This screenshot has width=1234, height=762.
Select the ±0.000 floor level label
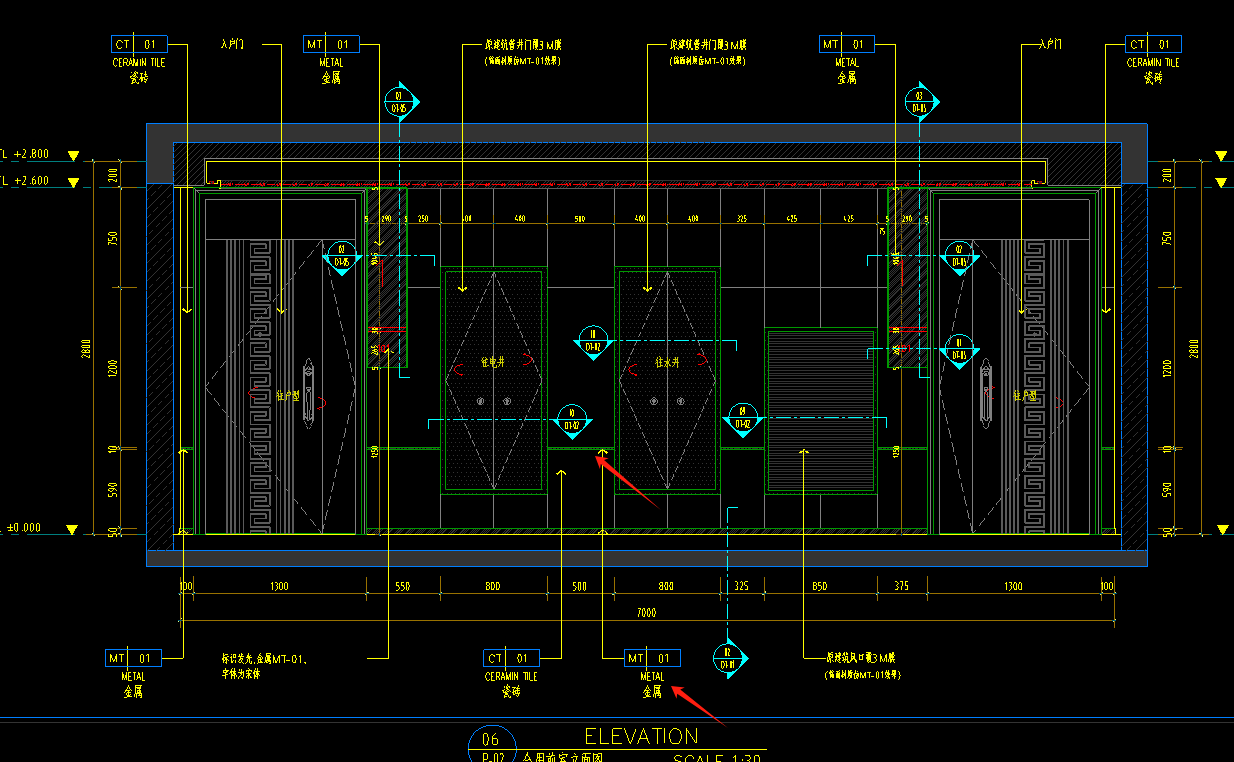24,528
